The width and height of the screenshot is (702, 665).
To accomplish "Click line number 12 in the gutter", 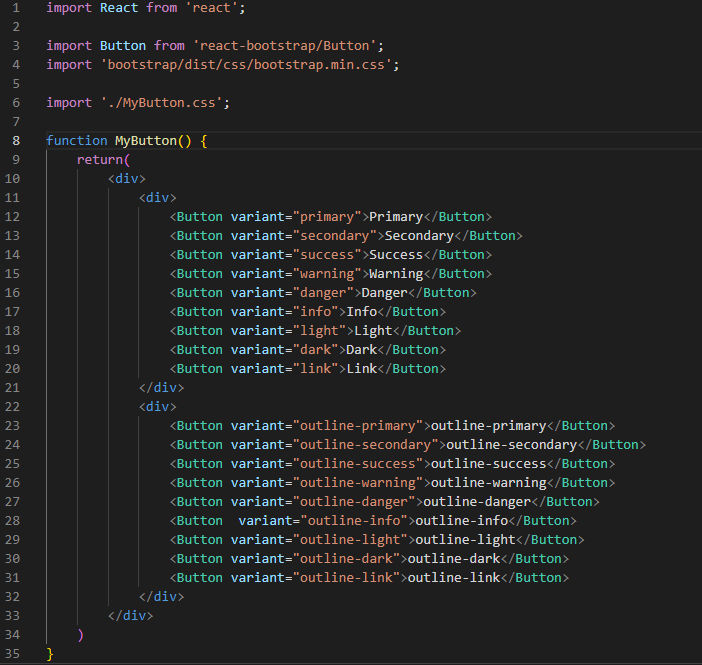I will point(12,217).
